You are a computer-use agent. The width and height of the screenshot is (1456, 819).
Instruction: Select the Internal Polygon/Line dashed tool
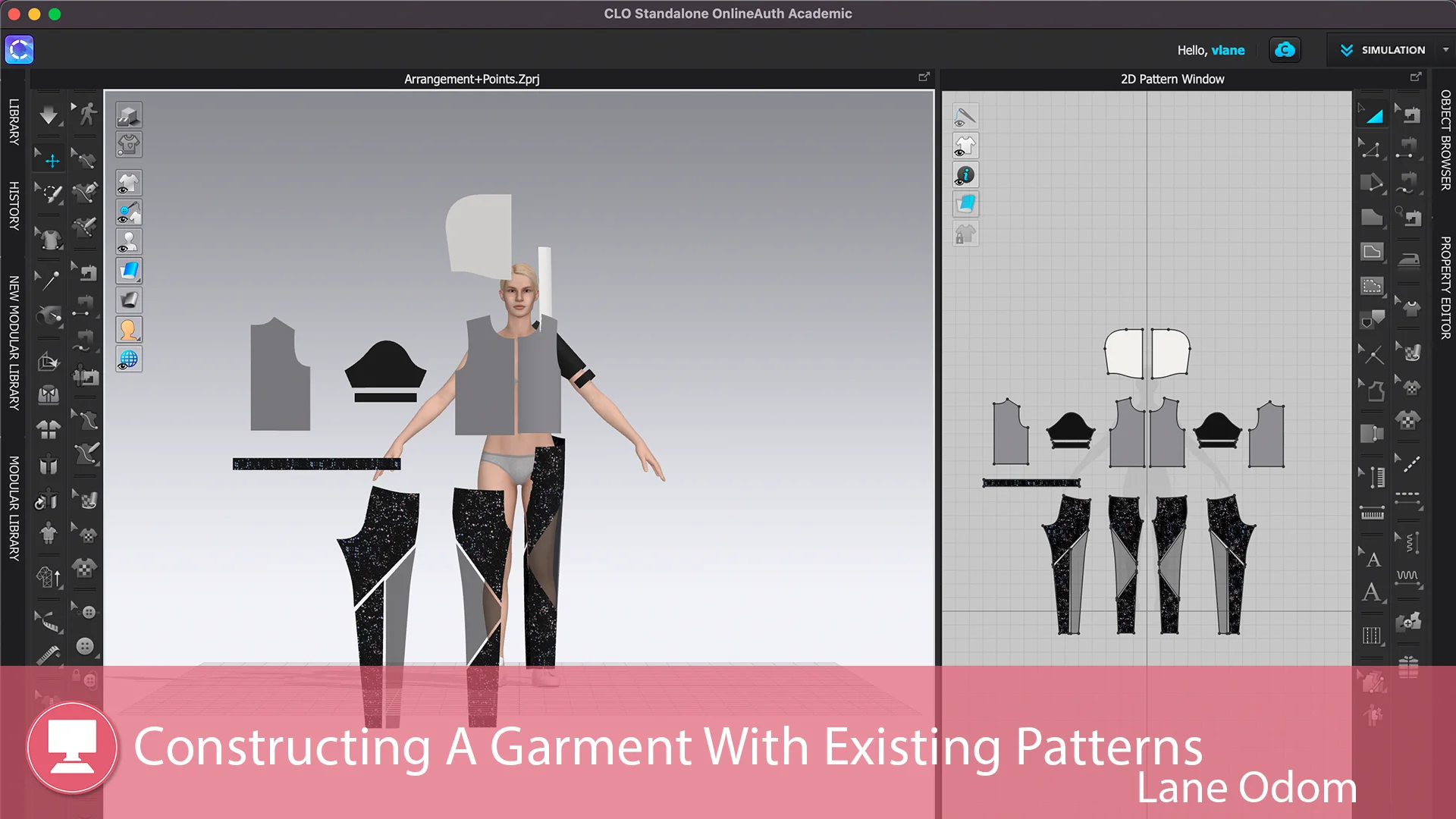(1372, 287)
